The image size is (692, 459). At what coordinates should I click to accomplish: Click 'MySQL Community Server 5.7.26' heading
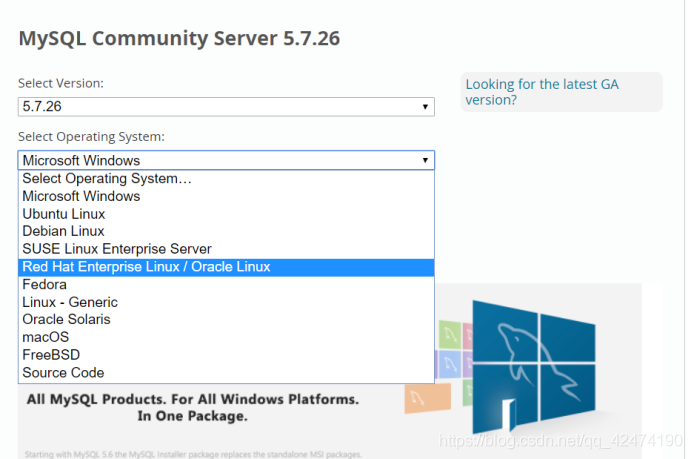(179, 38)
